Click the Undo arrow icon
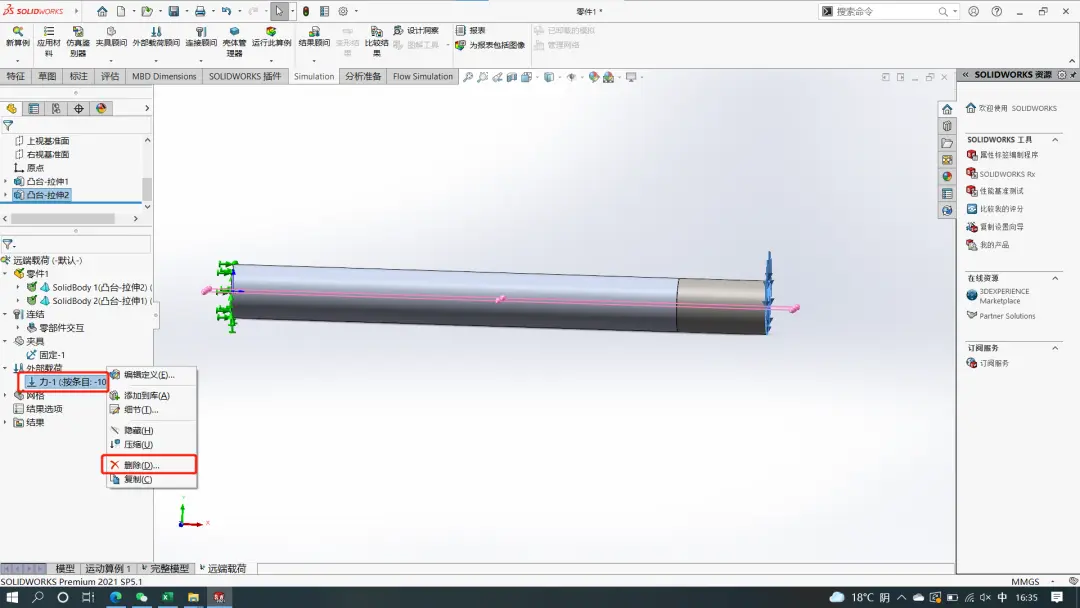This screenshot has width=1080, height=608. pos(226,11)
